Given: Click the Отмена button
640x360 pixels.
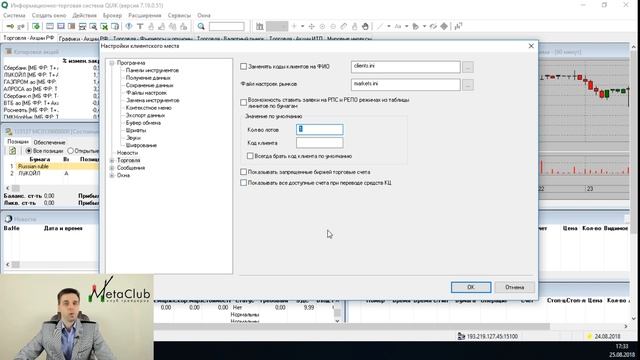Looking at the screenshot, I should (x=515, y=287).
